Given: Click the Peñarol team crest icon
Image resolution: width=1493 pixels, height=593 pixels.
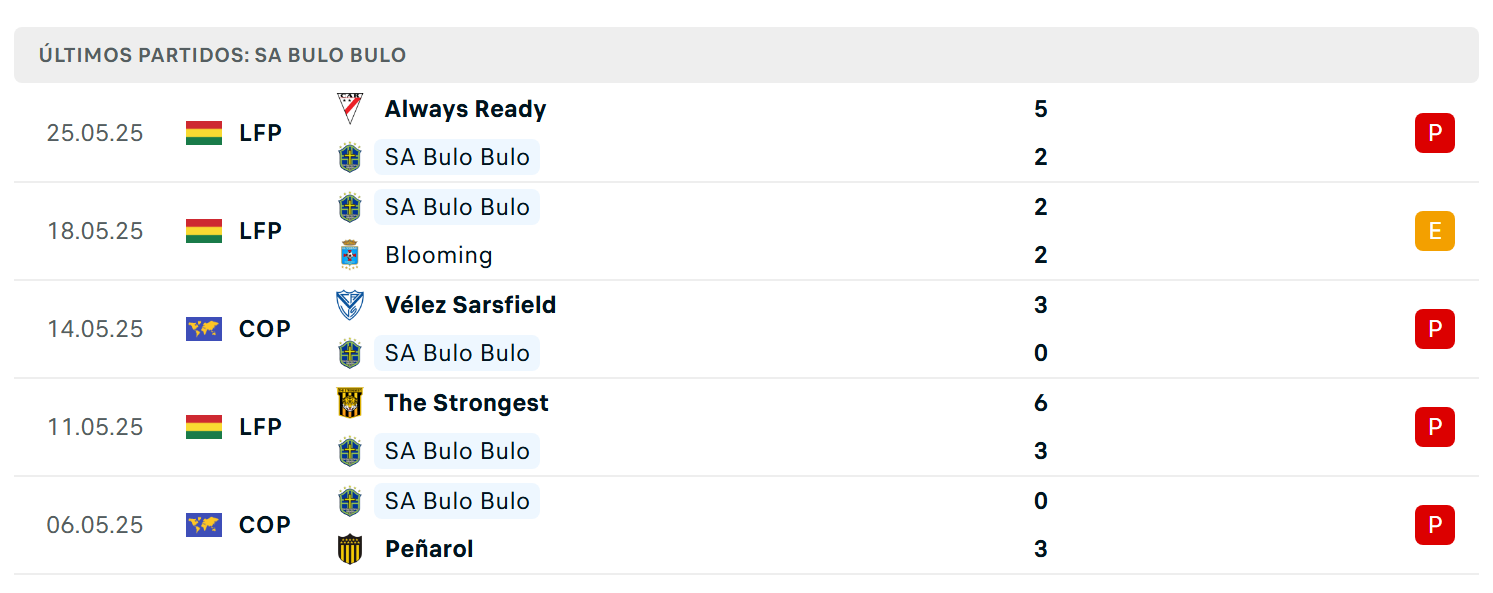Looking at the screenshot, I should pos(350,549).
